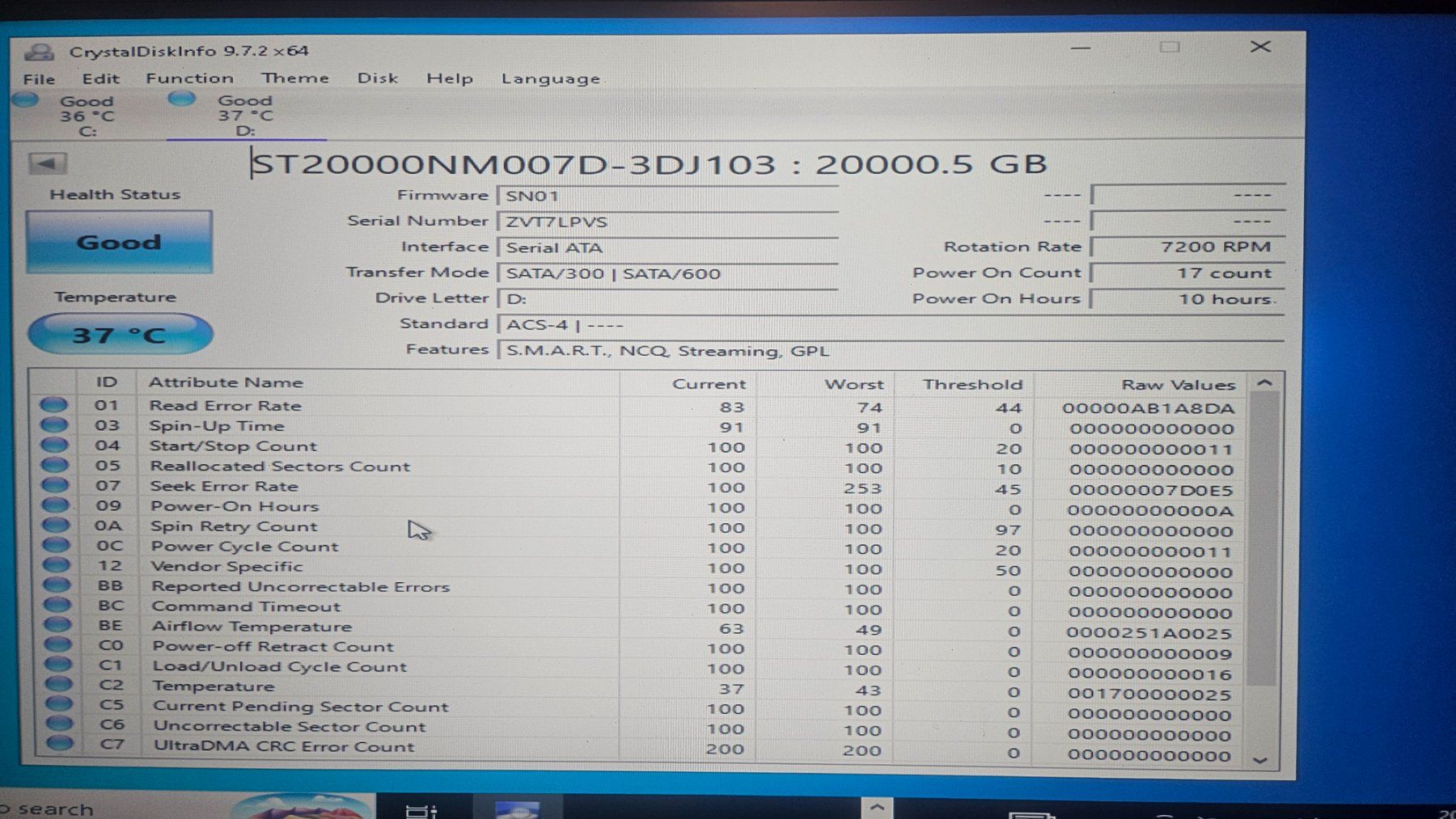
Task: Open the Disk menu
Action: tap(377, 78)
